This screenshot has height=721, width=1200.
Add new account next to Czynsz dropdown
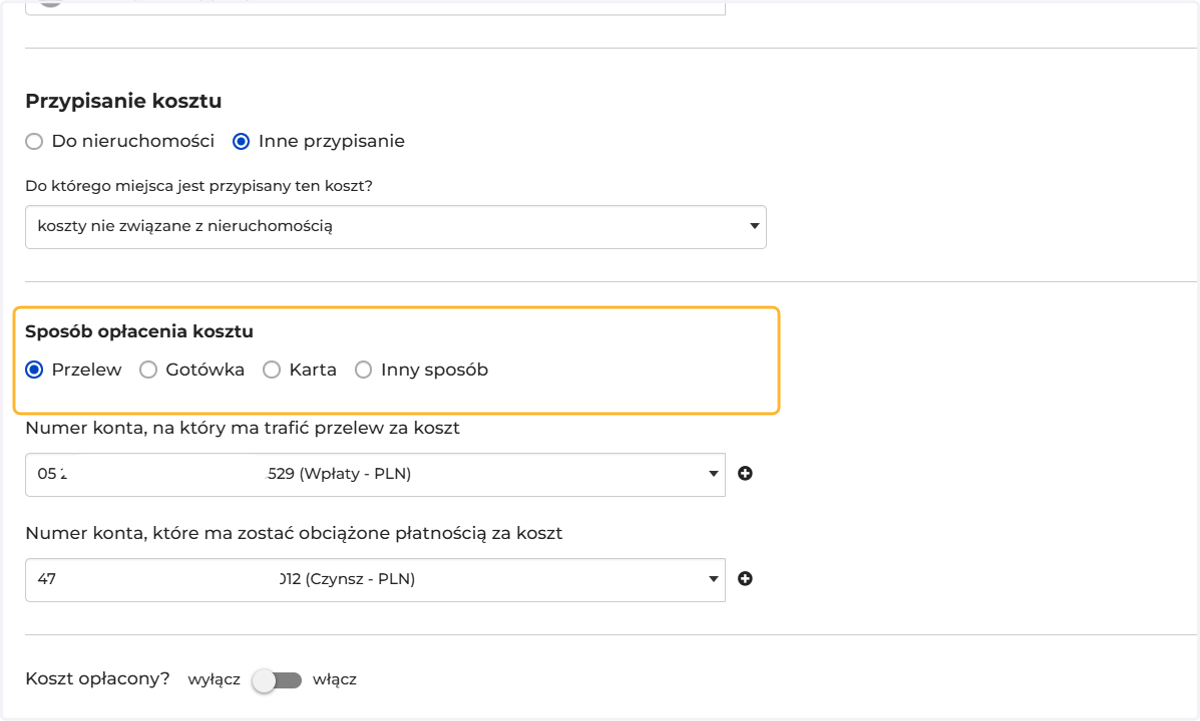(745, 578)
